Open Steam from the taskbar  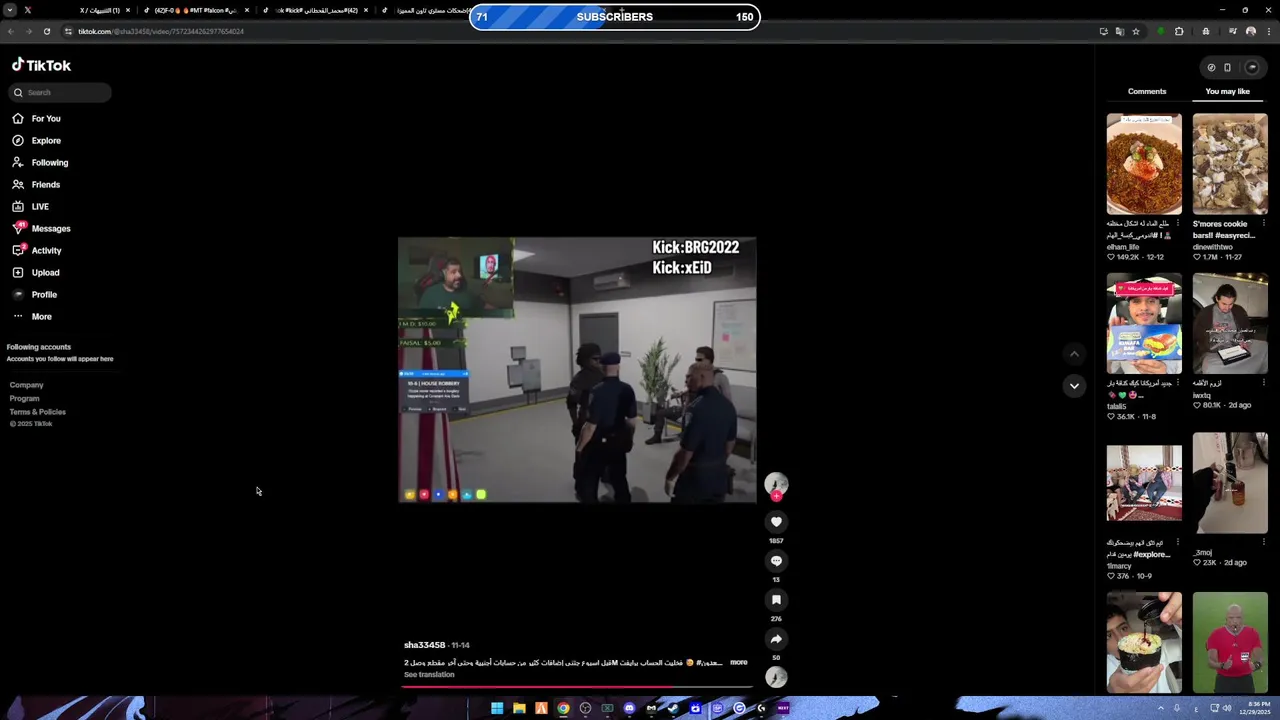673,708
